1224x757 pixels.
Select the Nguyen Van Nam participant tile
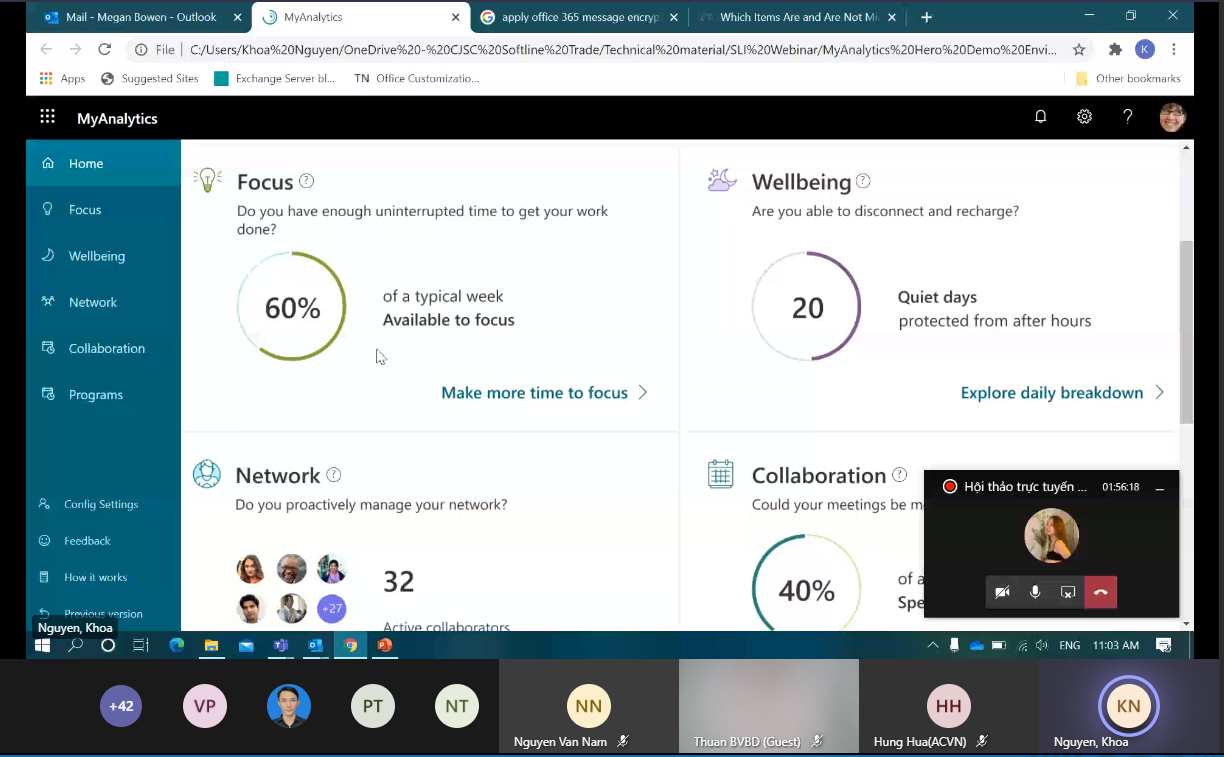click(588, 706)
